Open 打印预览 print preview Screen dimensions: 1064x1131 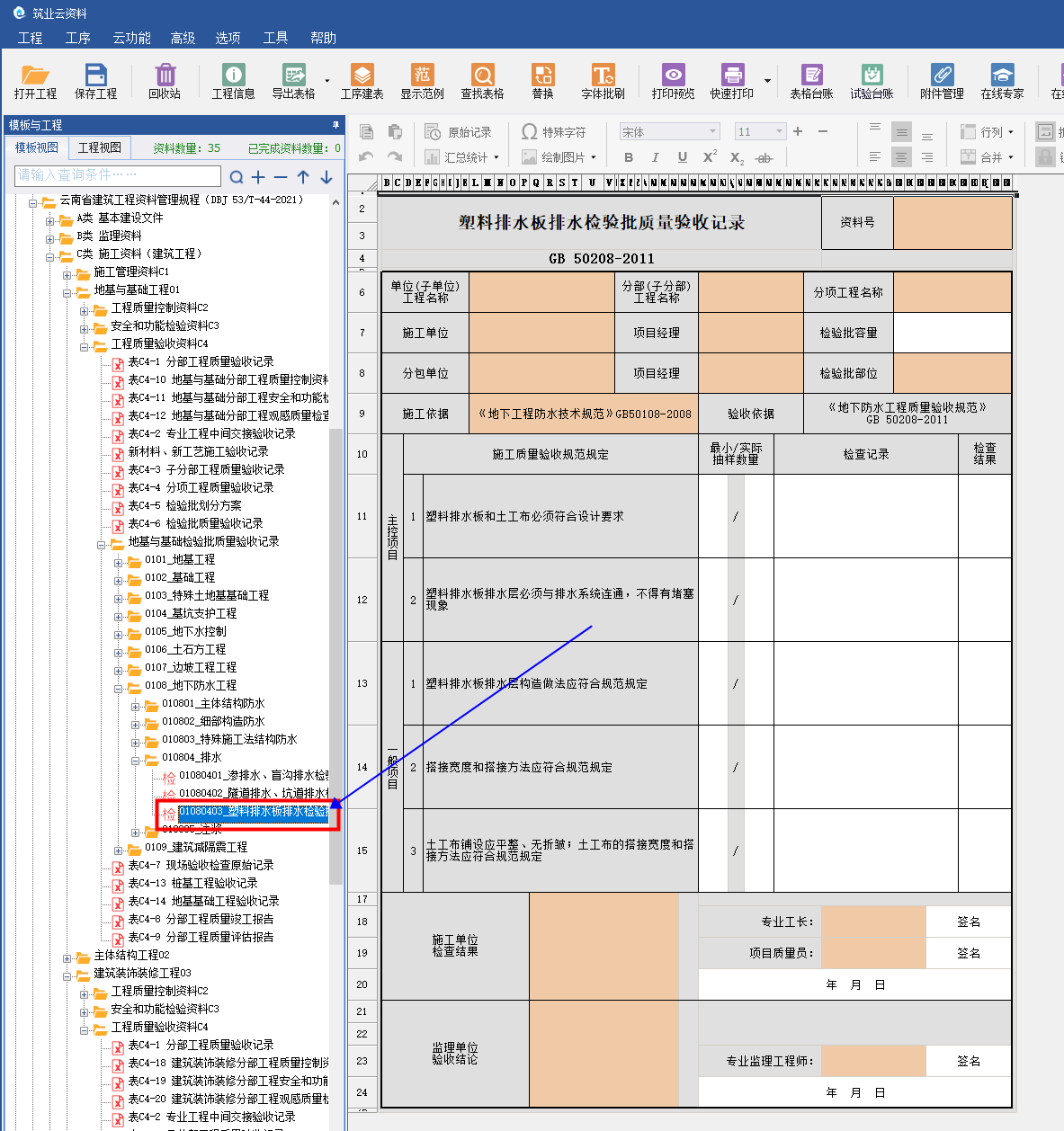click(673, 81)
